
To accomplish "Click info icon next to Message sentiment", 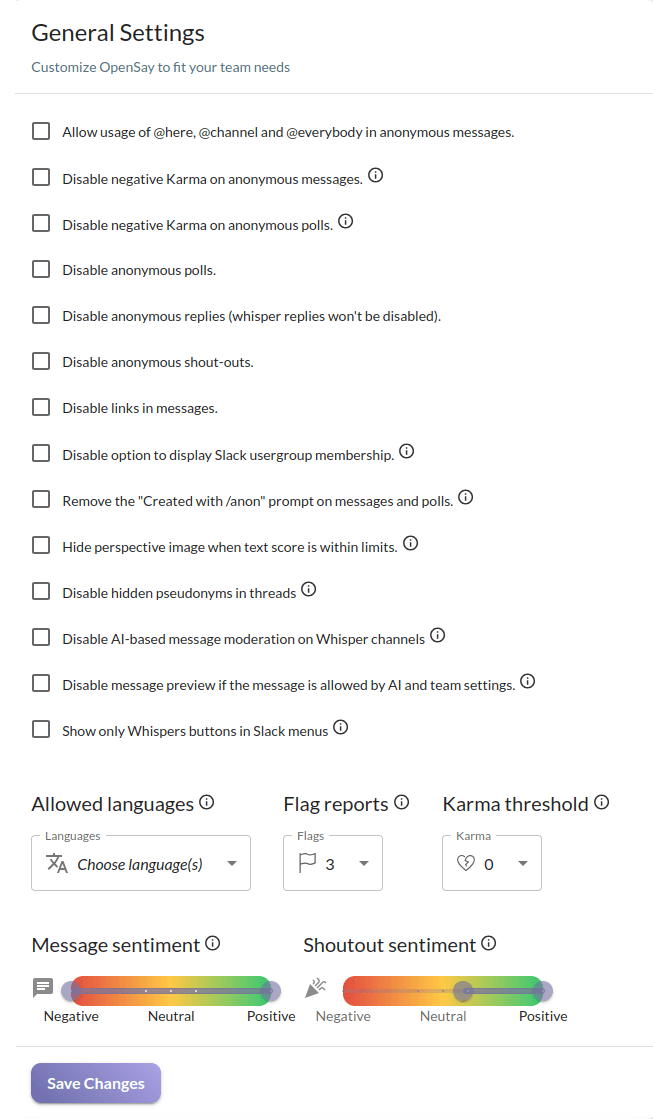I will click(x=213, y=943).
